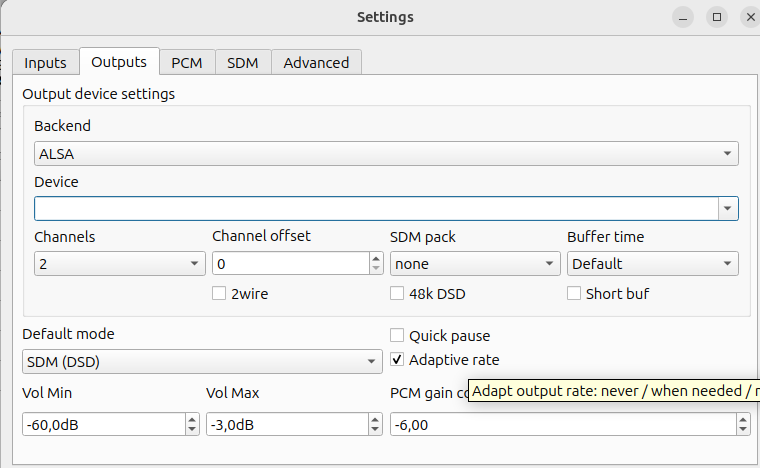Screen dimensions: 760x468
Task: Uncheck the Adaptive rate checkbox
Action: 397,360
